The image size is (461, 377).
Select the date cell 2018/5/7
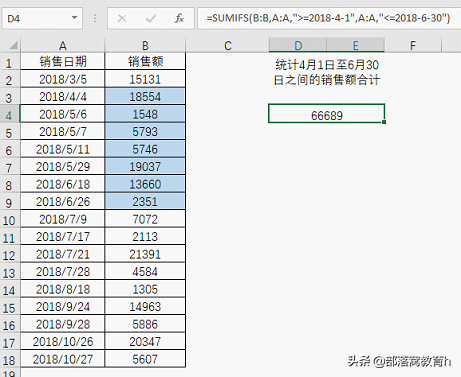click(63, 132)
